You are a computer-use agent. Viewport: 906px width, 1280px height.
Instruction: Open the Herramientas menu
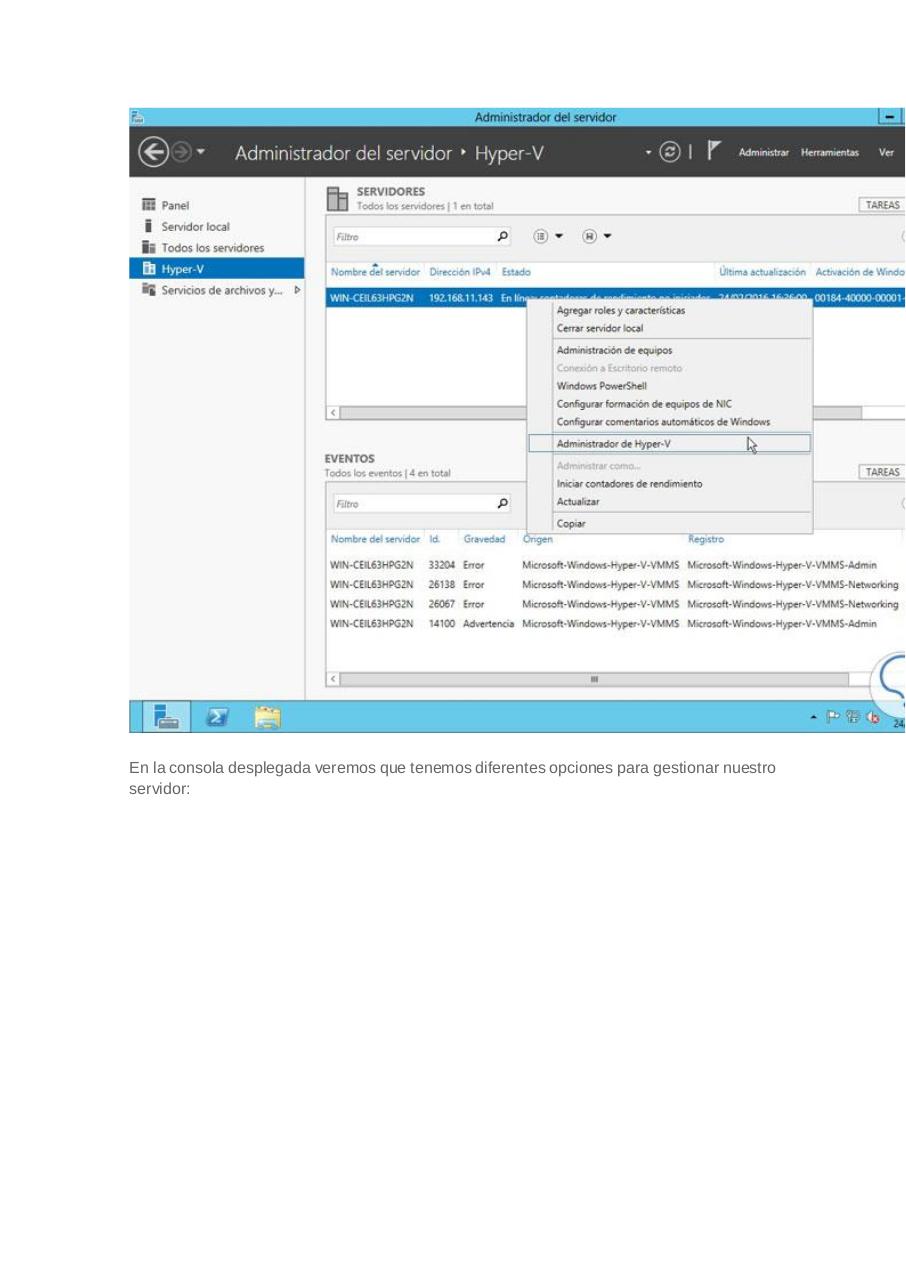(x=829, y=153)
